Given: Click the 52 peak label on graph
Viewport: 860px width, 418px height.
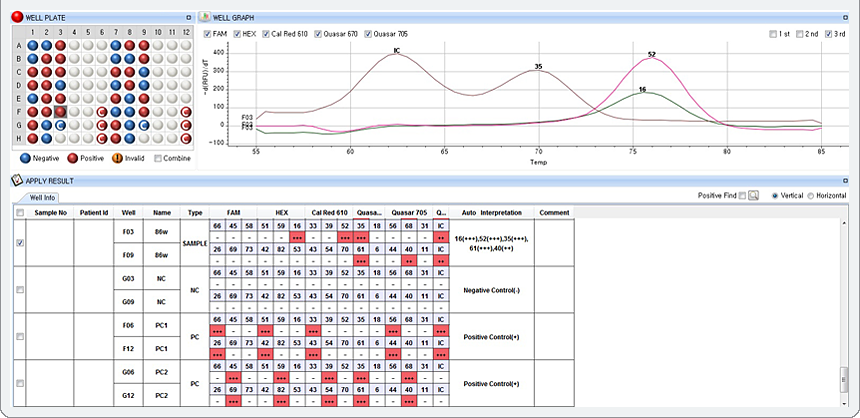Looking at the screenshot, I should (651, 55).
